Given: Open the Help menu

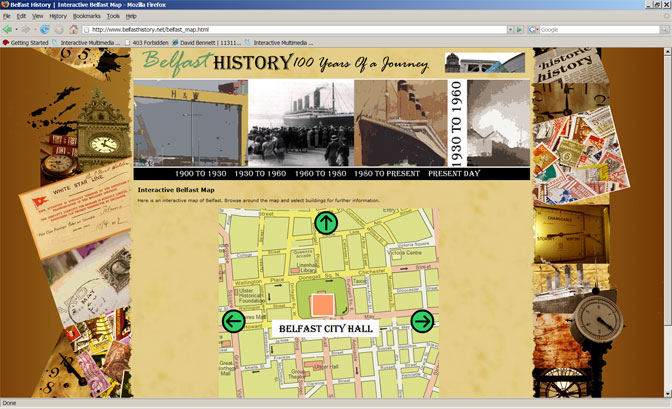Looking at the screenshot, I should tap(131, 16).
